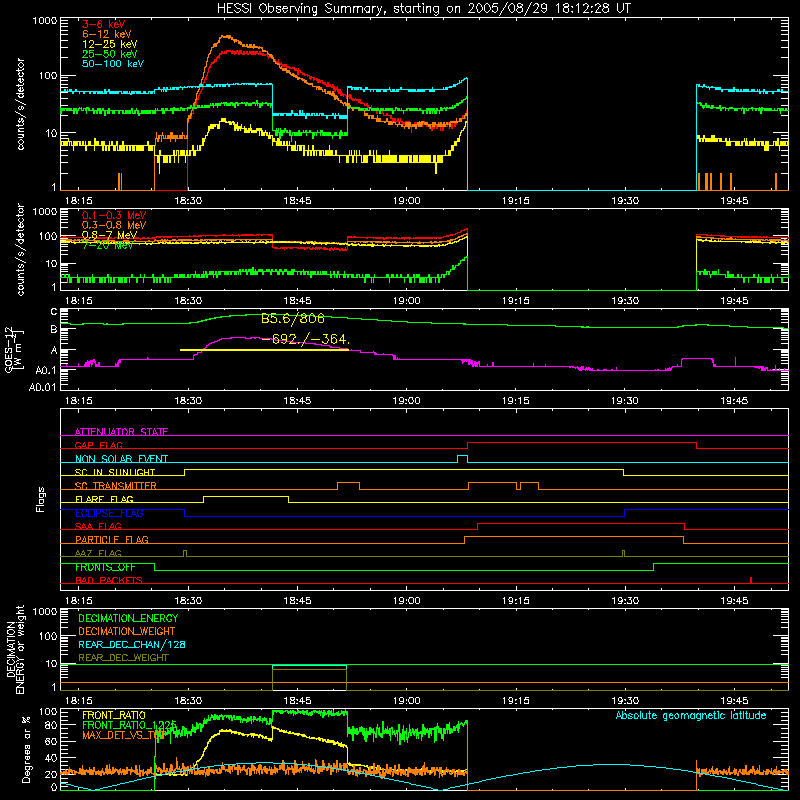Click the FLARE_FLAG label
This screenshot has height=800, width=800.
104,499
